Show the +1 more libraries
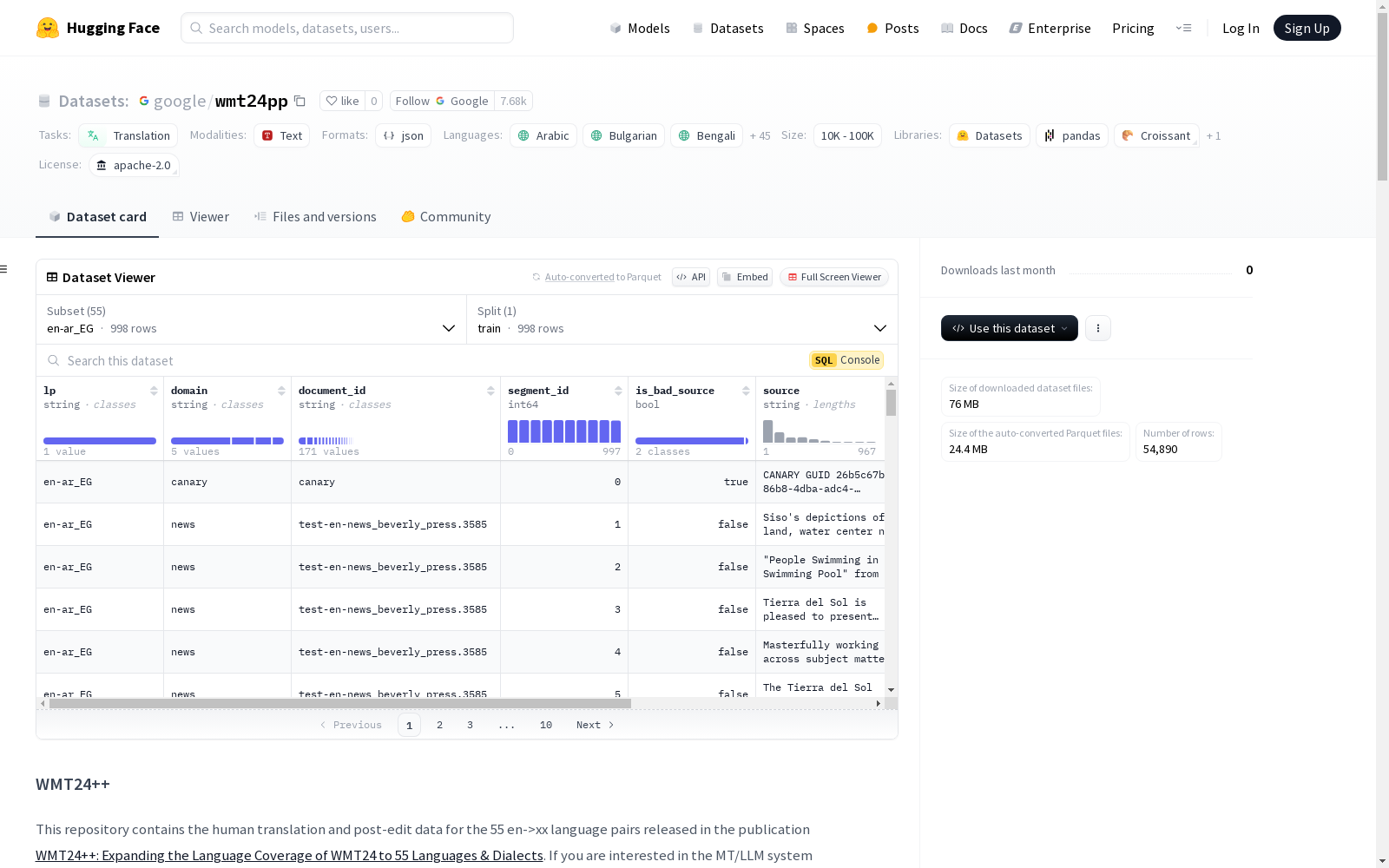 point(1214,135)
